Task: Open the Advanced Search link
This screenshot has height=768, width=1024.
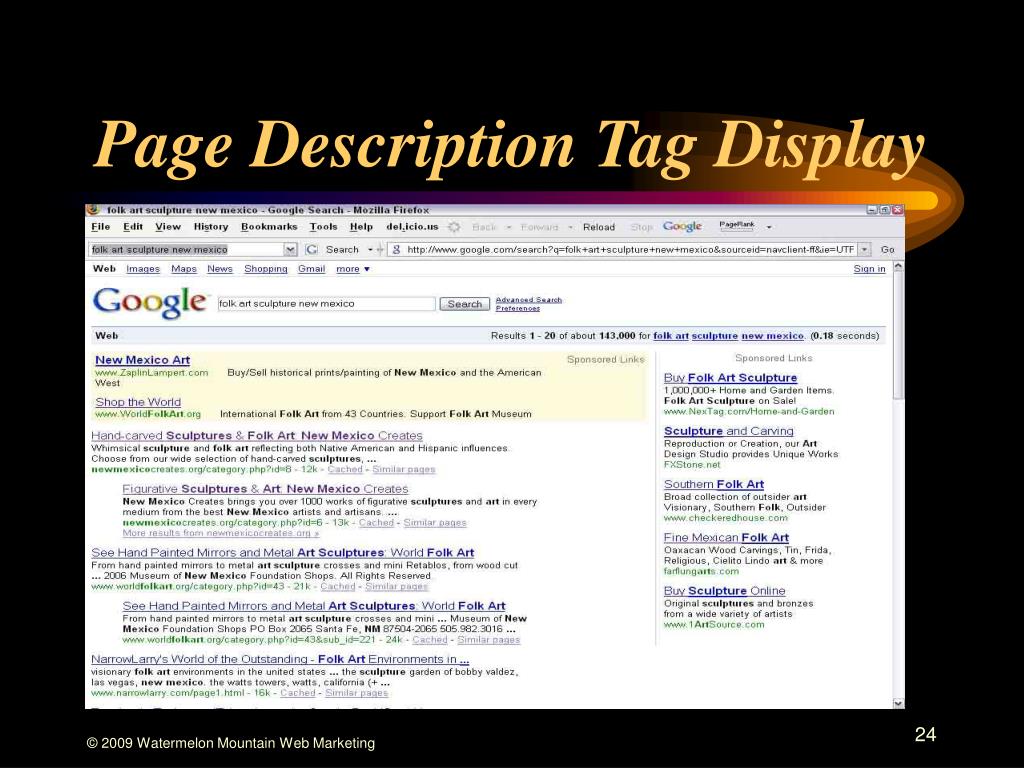Action: (528, 300)
